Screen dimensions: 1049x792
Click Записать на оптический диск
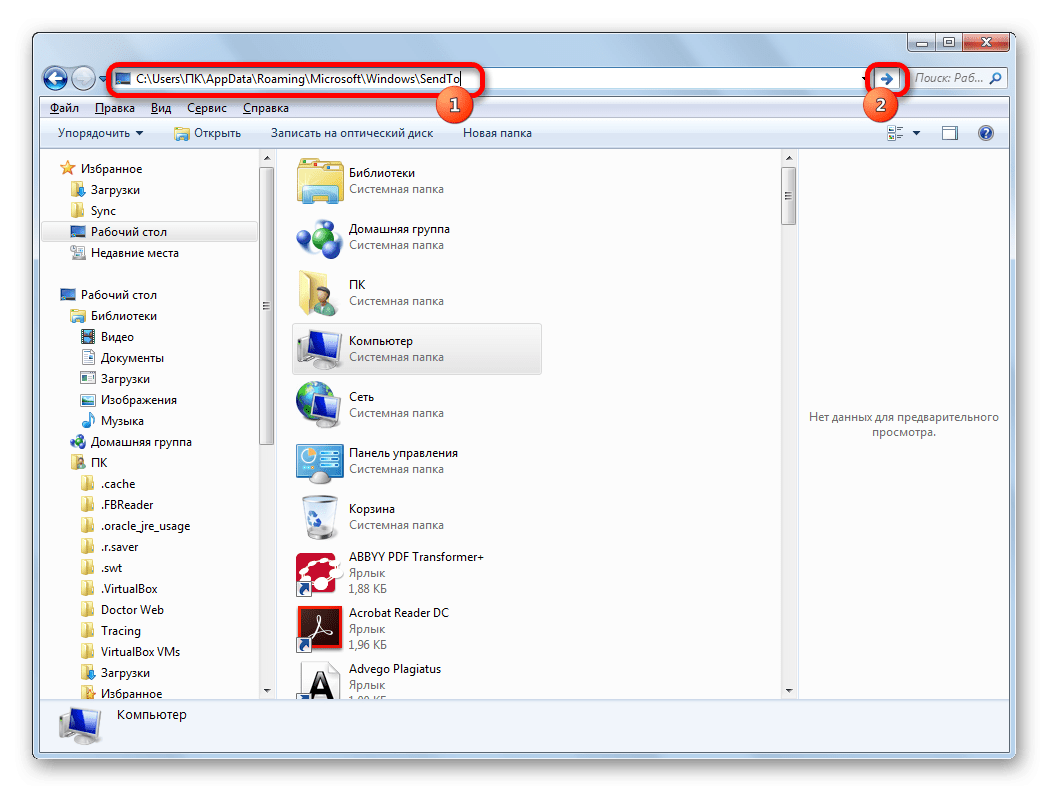352,133
